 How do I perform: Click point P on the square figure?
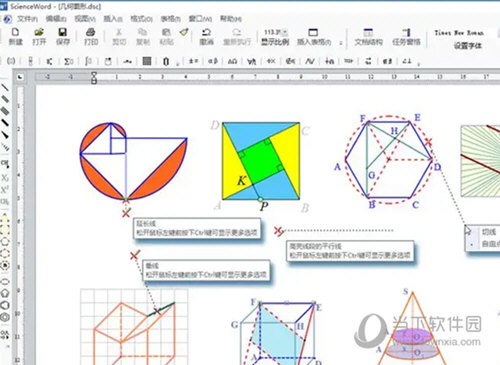click(x=261, y=200)
